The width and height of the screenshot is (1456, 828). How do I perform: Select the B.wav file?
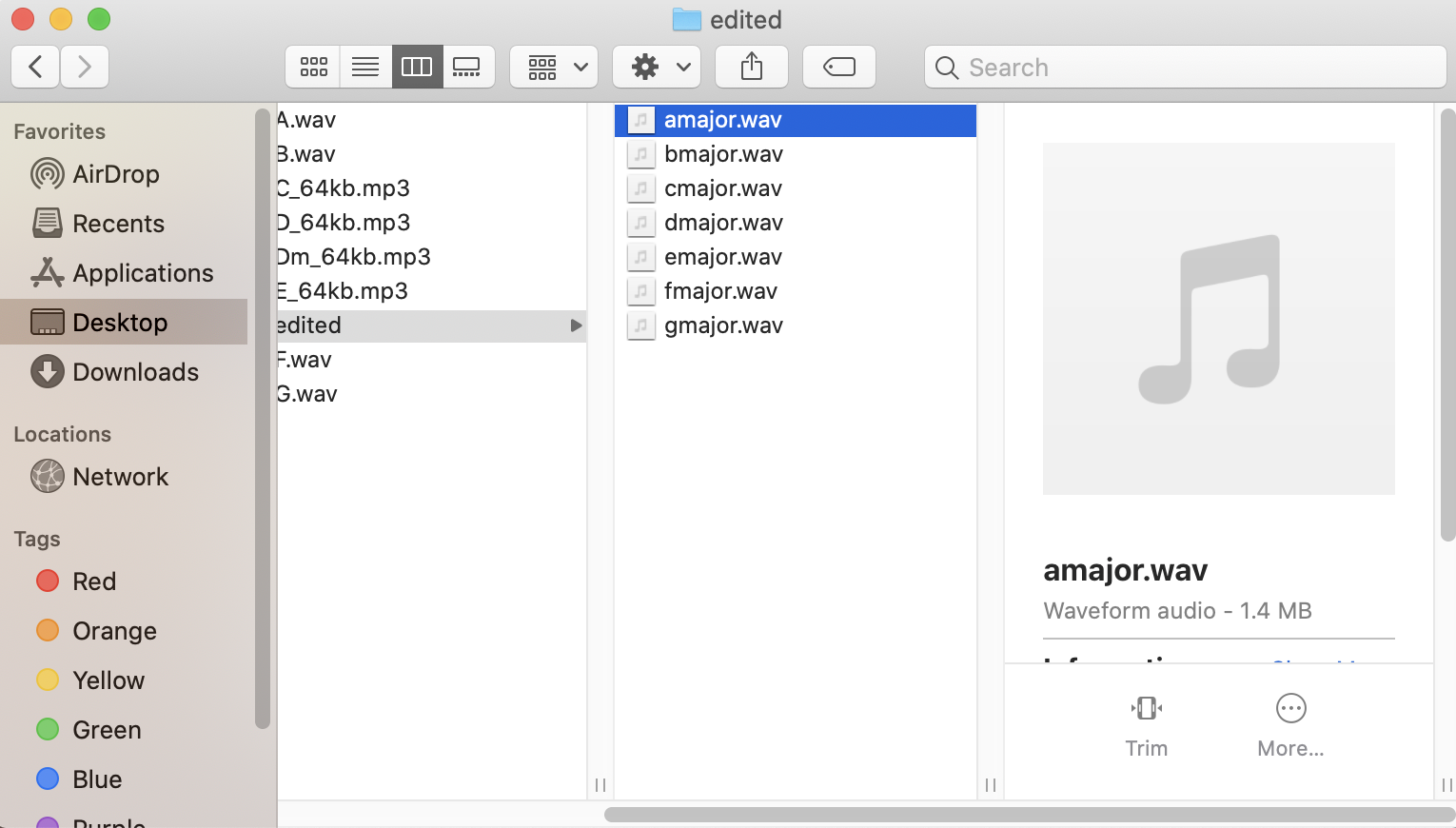(x=432, y=154)
